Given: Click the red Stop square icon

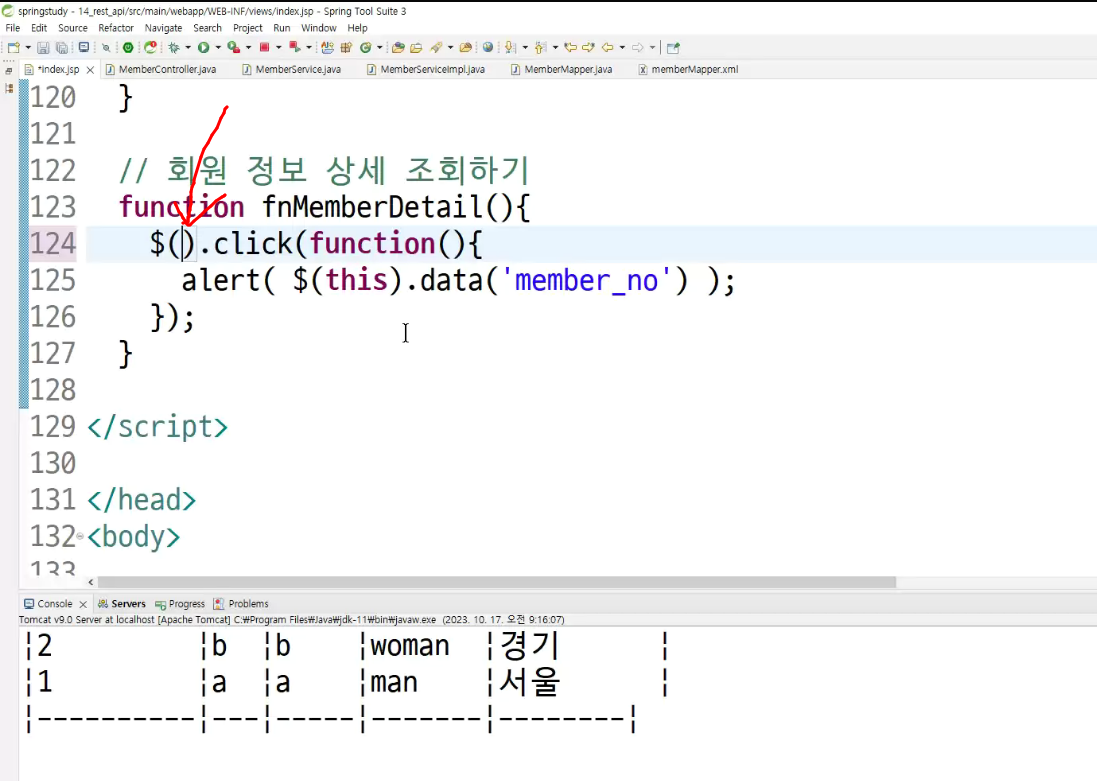Looking at the screenshot, I should pos(264,48).
